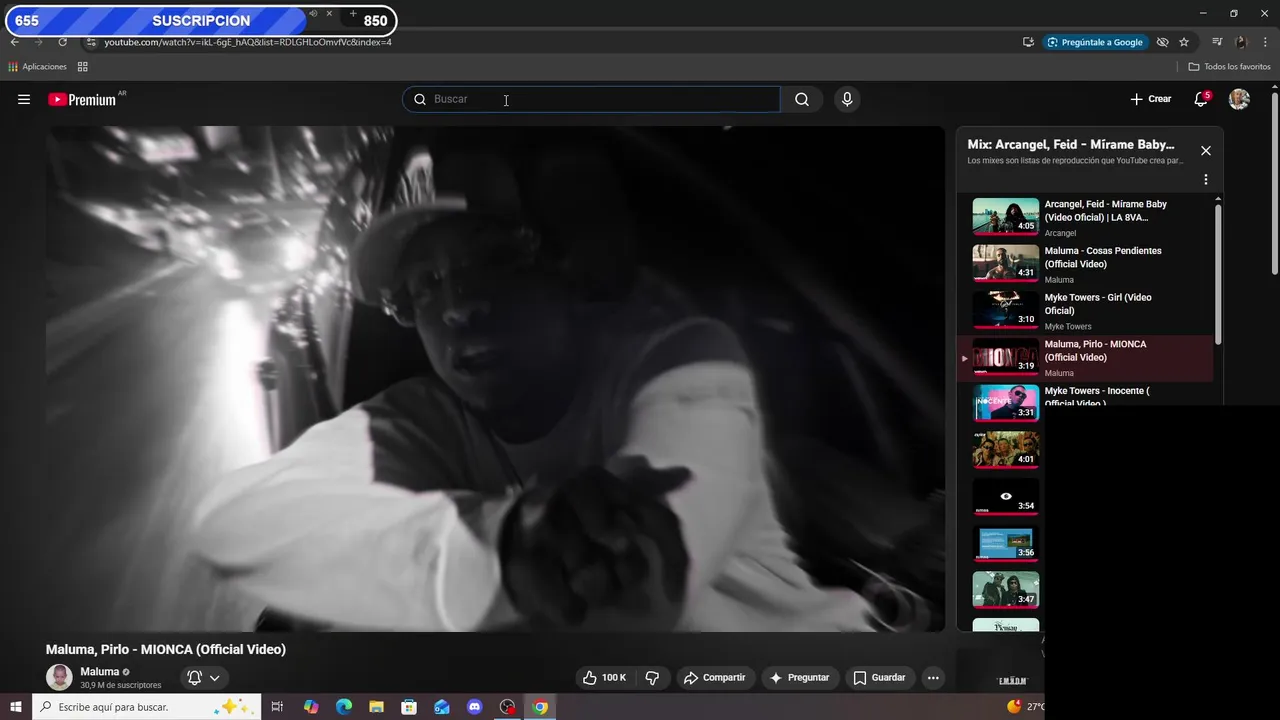Click the install/cast icon in address bar
Image resolution: width=1280 pixels, height=720 pixels.
point(1028,42)
